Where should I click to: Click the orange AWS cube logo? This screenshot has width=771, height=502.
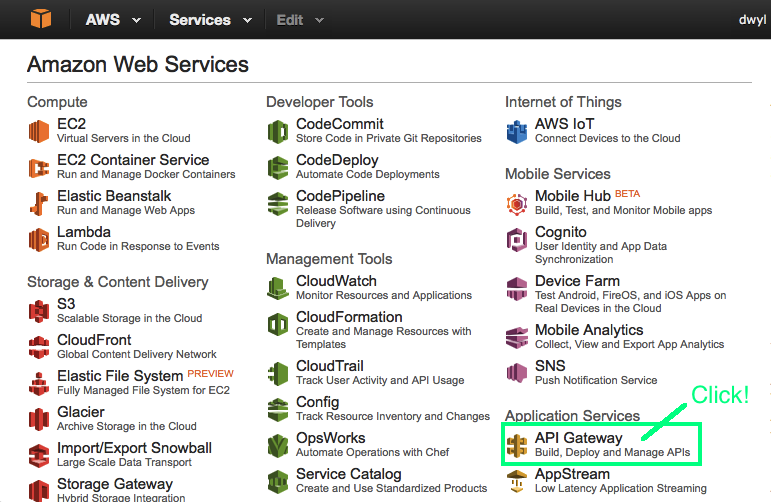point(41,19)
